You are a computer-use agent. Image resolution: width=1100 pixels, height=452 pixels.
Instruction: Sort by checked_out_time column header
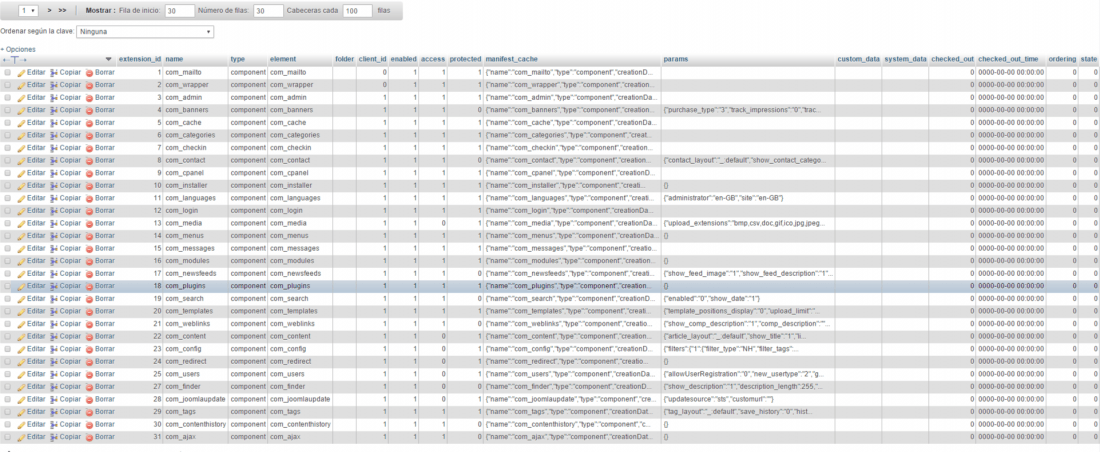[1010, 60]
